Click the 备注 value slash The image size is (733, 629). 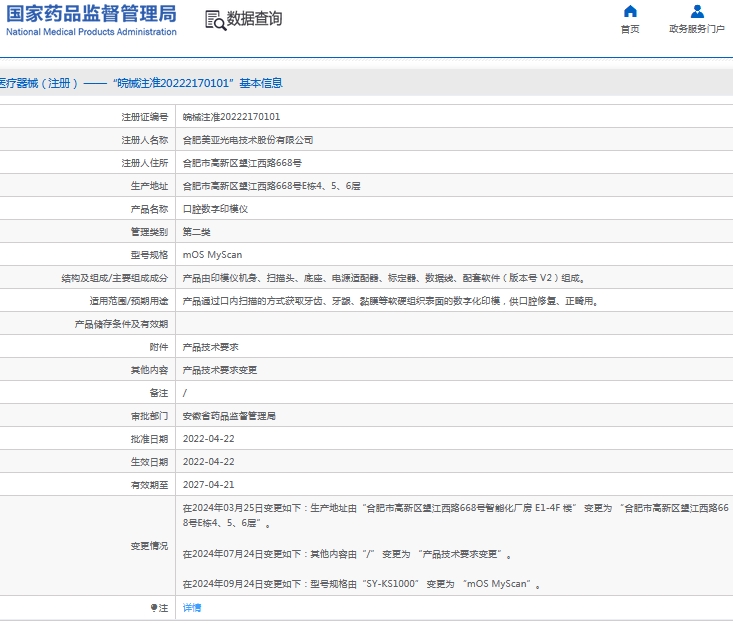pyautogui.click(x=185, y=393)
